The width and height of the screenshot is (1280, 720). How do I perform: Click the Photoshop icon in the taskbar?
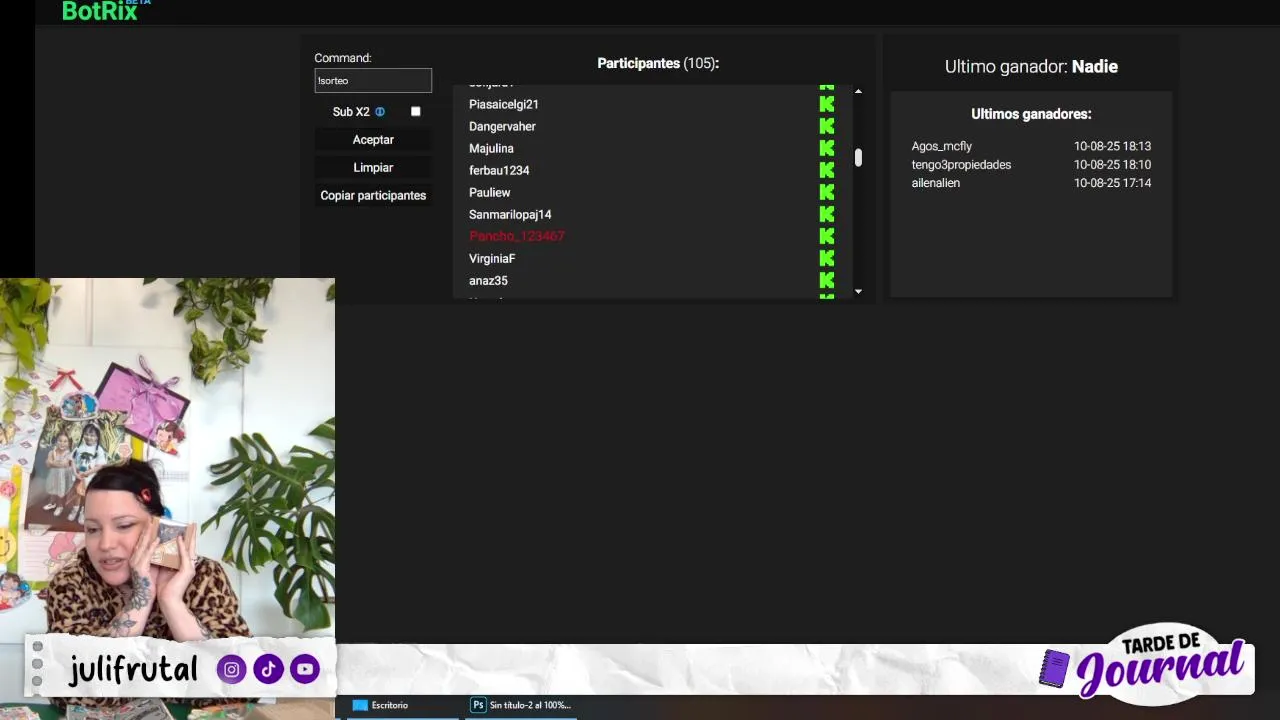click(478, 705)
